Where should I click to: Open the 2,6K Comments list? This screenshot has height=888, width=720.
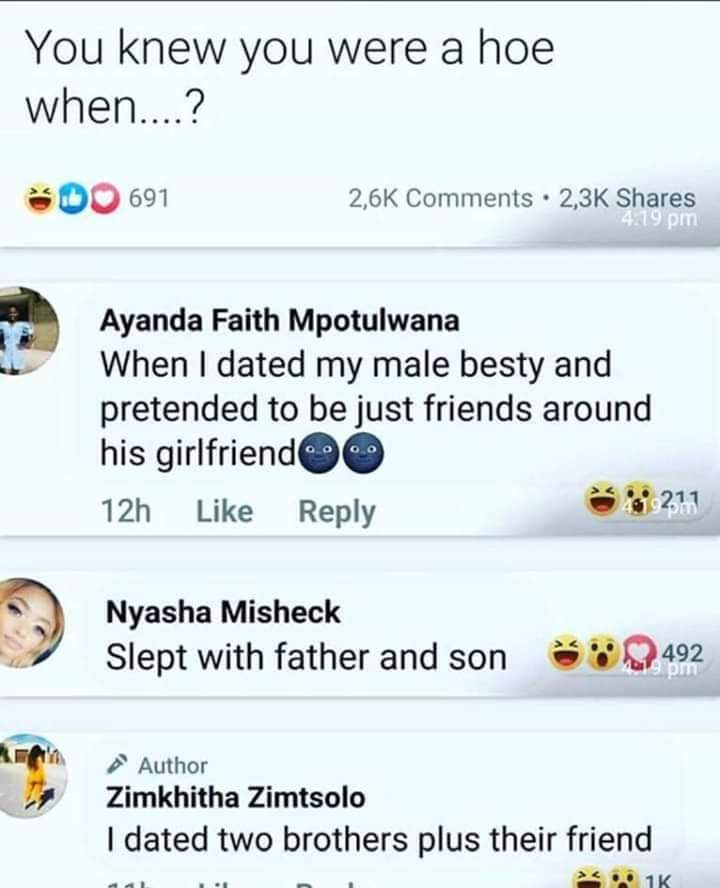(440, 199)
